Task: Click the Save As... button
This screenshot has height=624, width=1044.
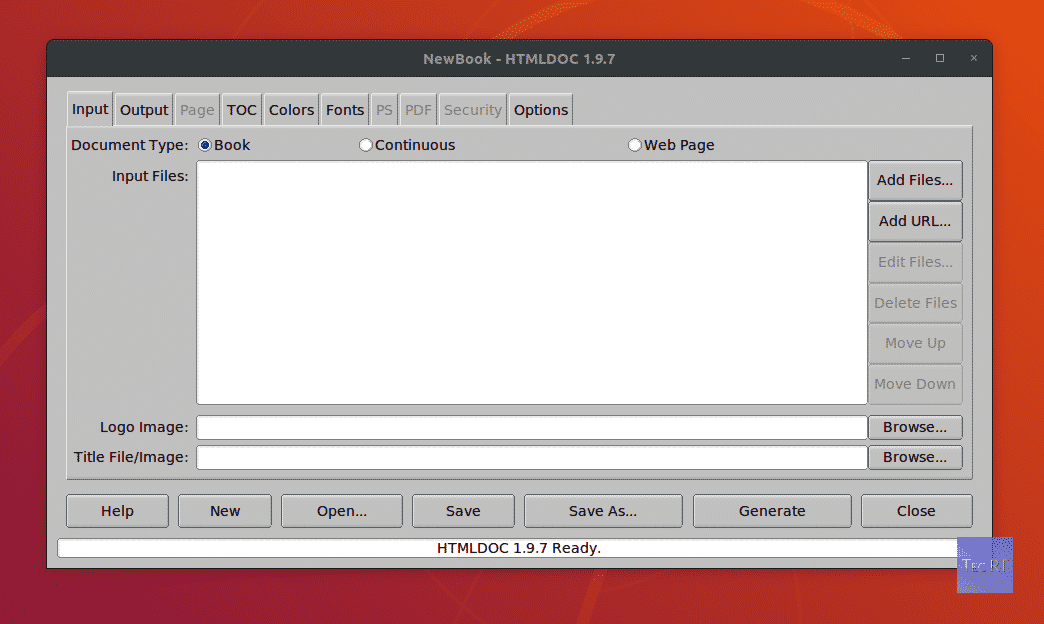Action: [x=603, y=511]
